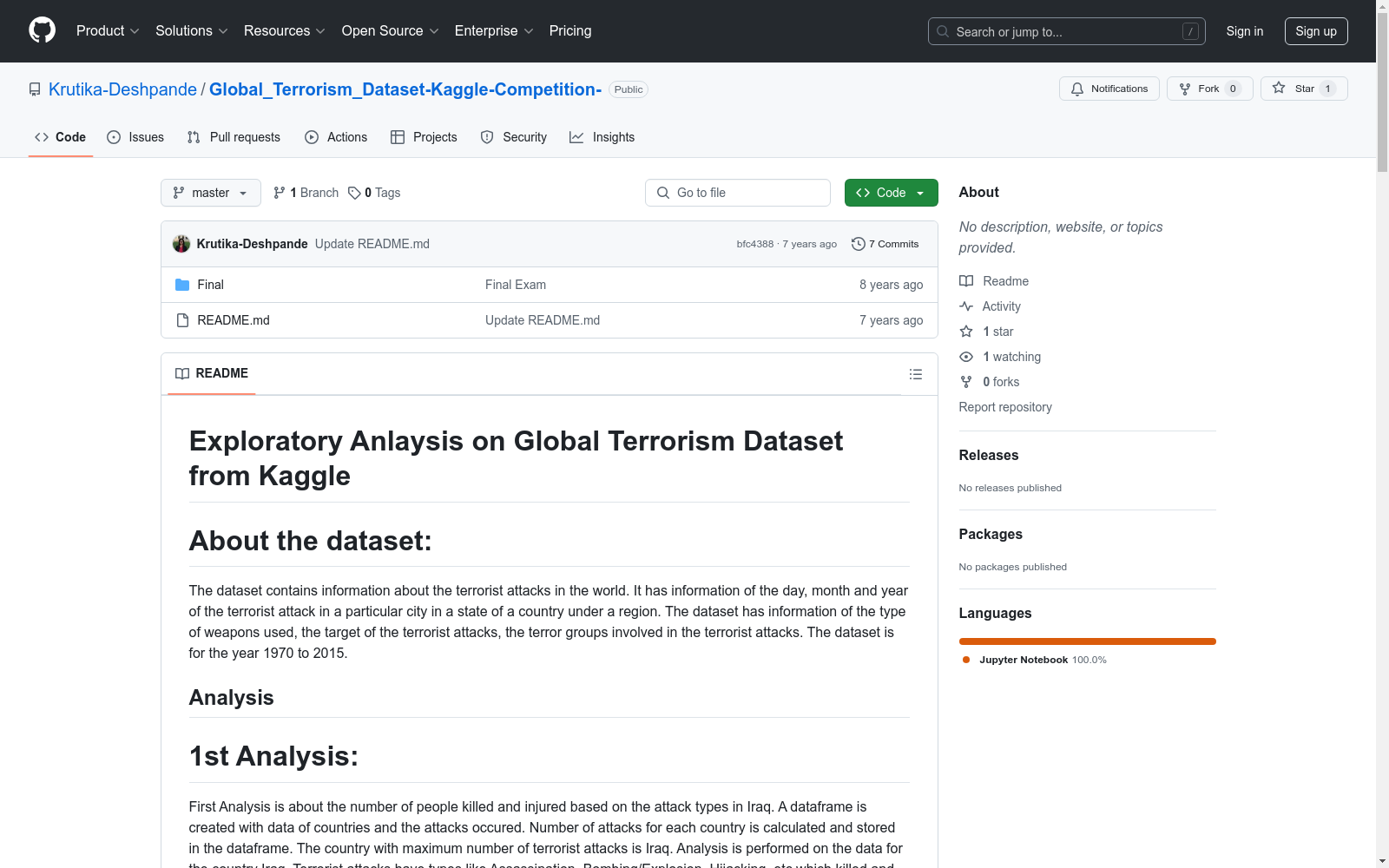The width and height of the screenshot is (1389, 868).
Task: Open the Security tab
Action: coord(514,137)
